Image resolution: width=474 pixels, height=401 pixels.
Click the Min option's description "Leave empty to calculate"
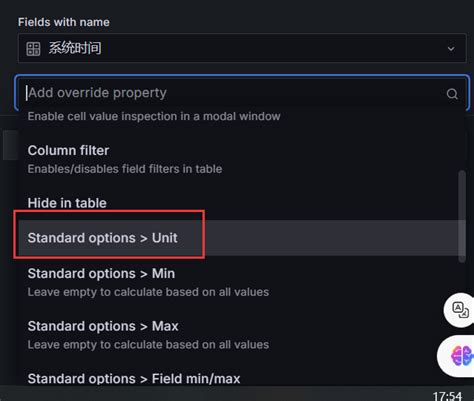point(148,292)
